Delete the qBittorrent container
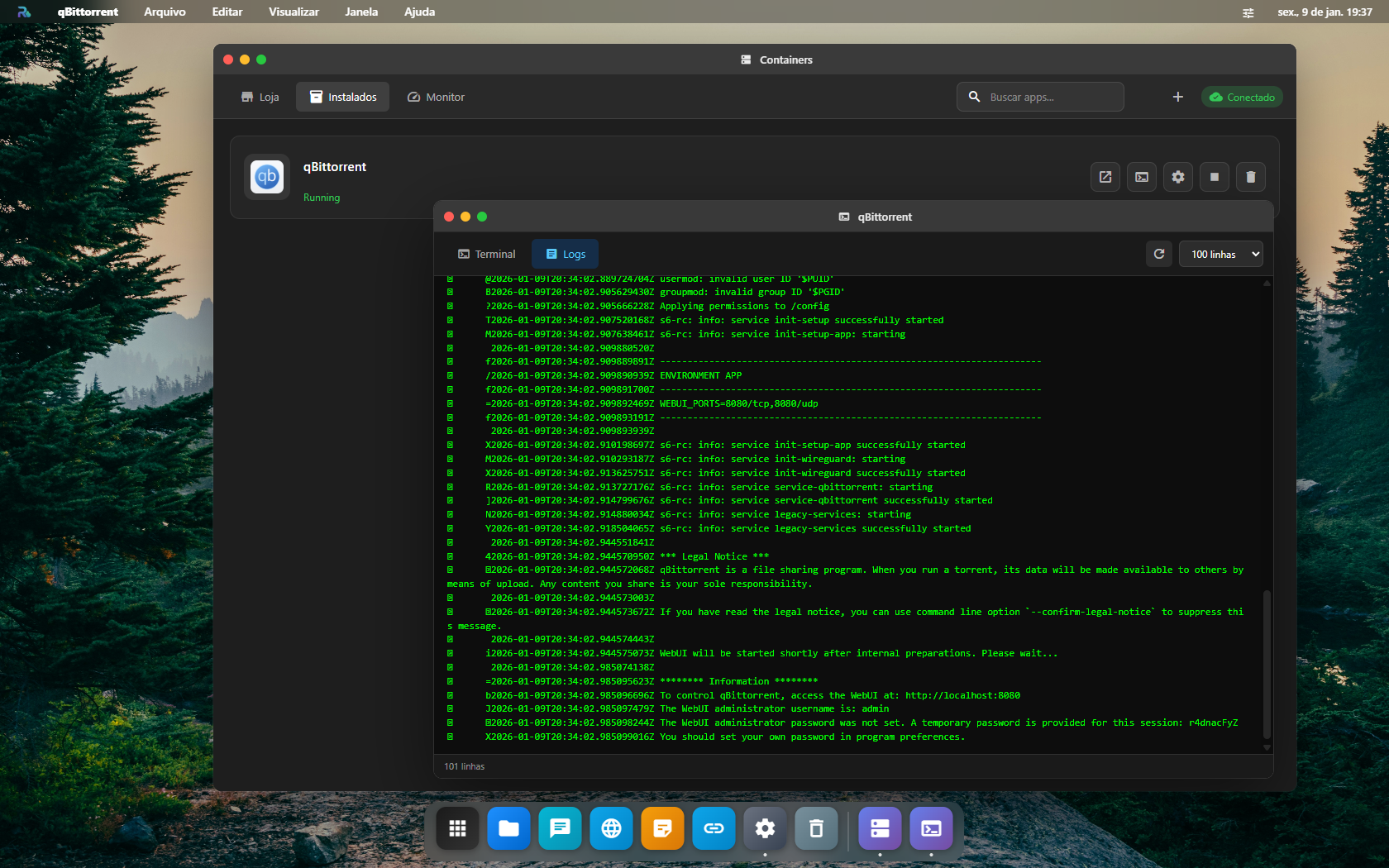This screenshot has width=1389, height=868. tap(1250, 177)
